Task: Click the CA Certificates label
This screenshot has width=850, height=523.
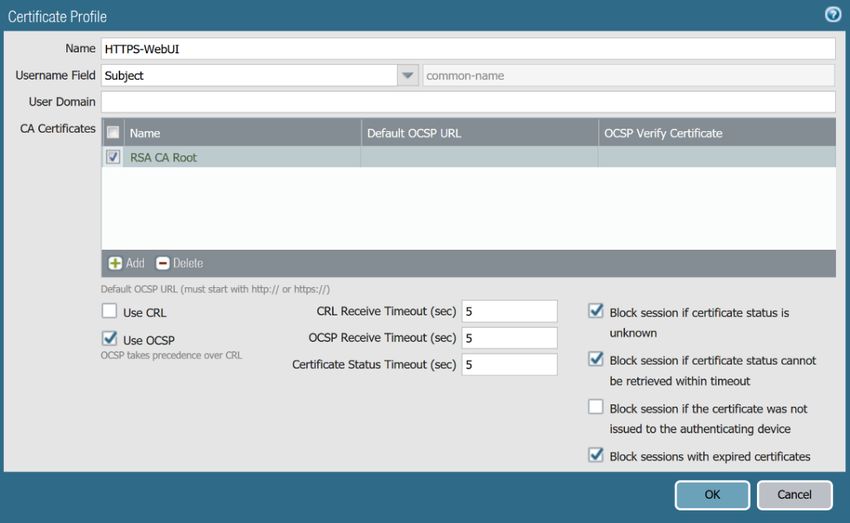Action: pos(57,128)
